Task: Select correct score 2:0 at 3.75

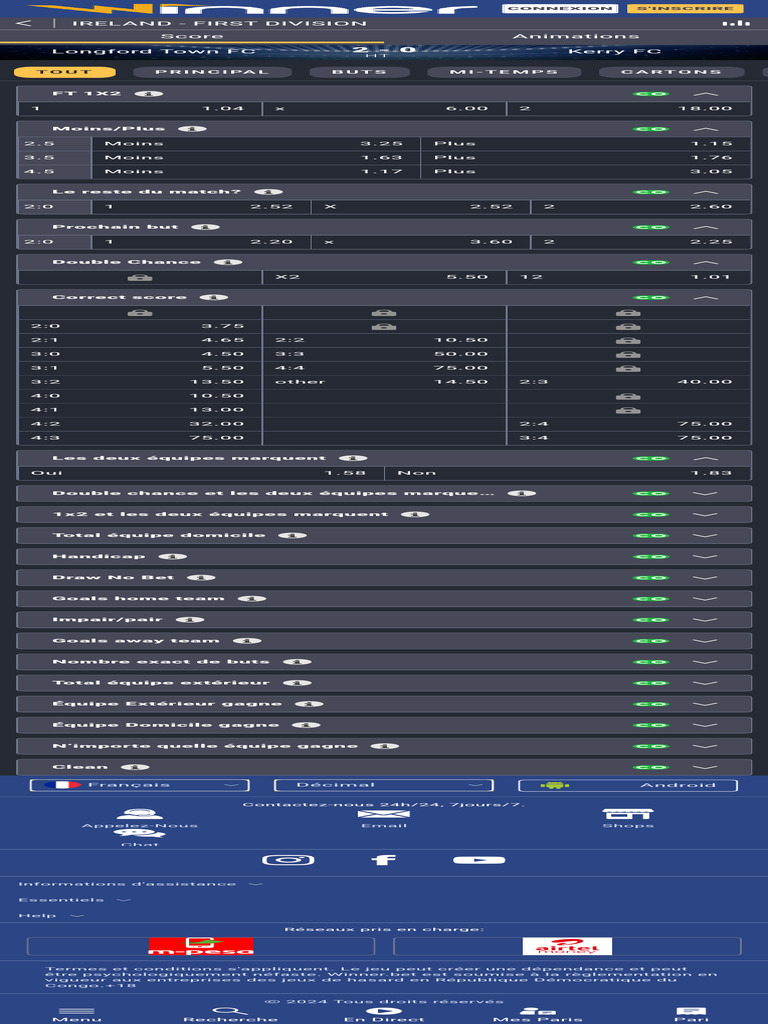Action: pos(140,326)
